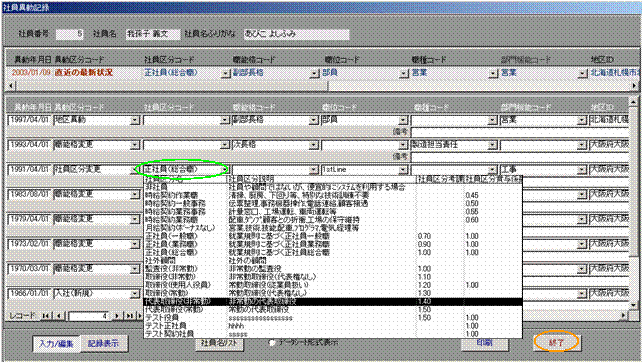Click 備考 field under 1993/04/01 row
The image size is (643, 363).
tap(520, 157)
